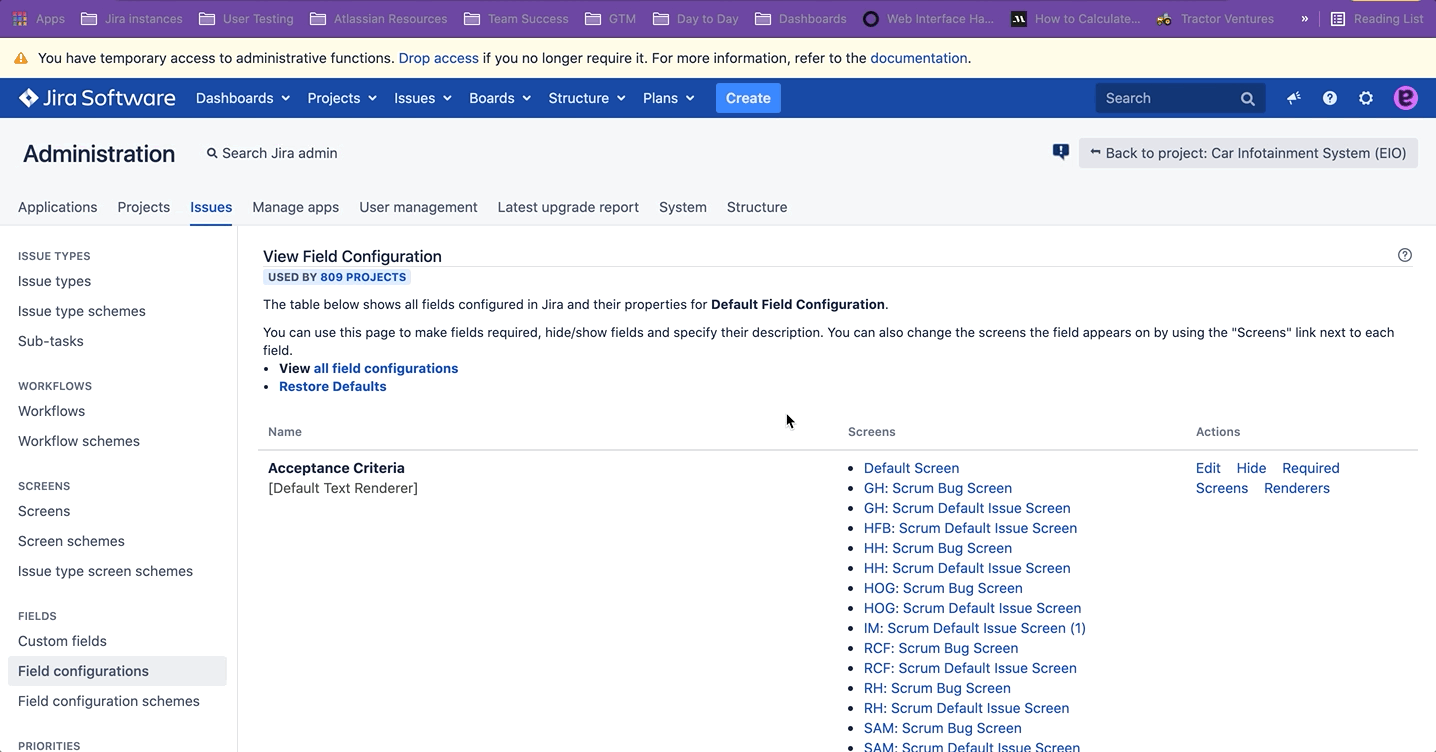The image size is (1436, 752).
Task: Expand the Dashboards dropdown menu
Action: (x=242, y=98)
